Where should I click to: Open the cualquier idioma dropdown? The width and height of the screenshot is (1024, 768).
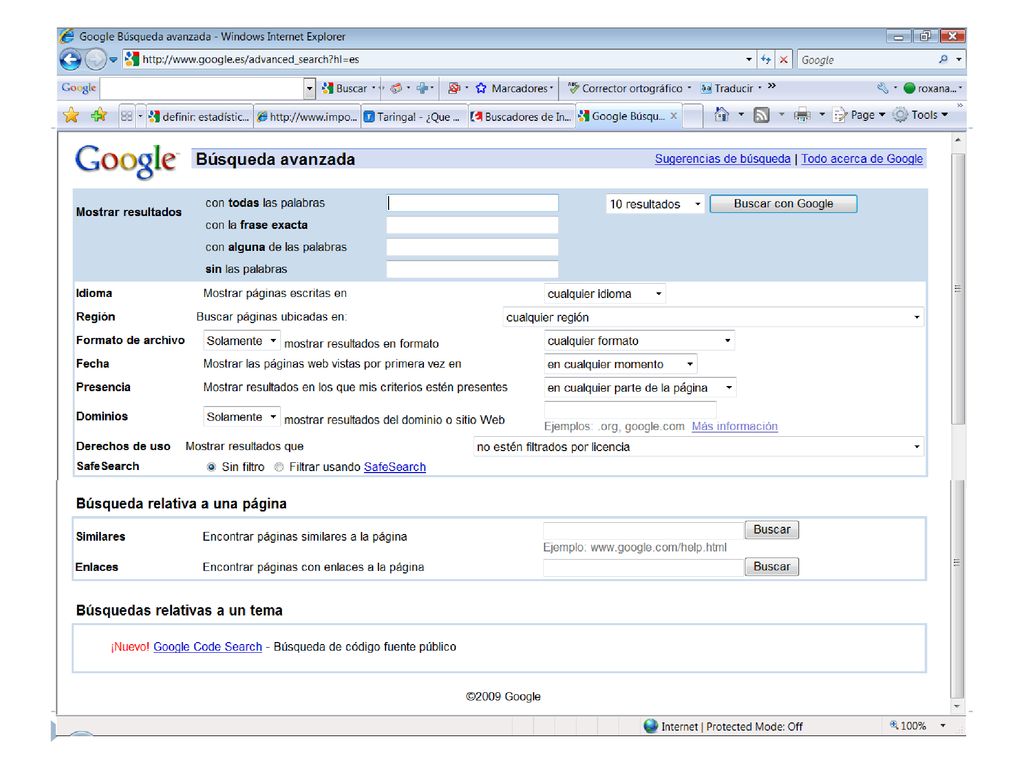point(604,294)
